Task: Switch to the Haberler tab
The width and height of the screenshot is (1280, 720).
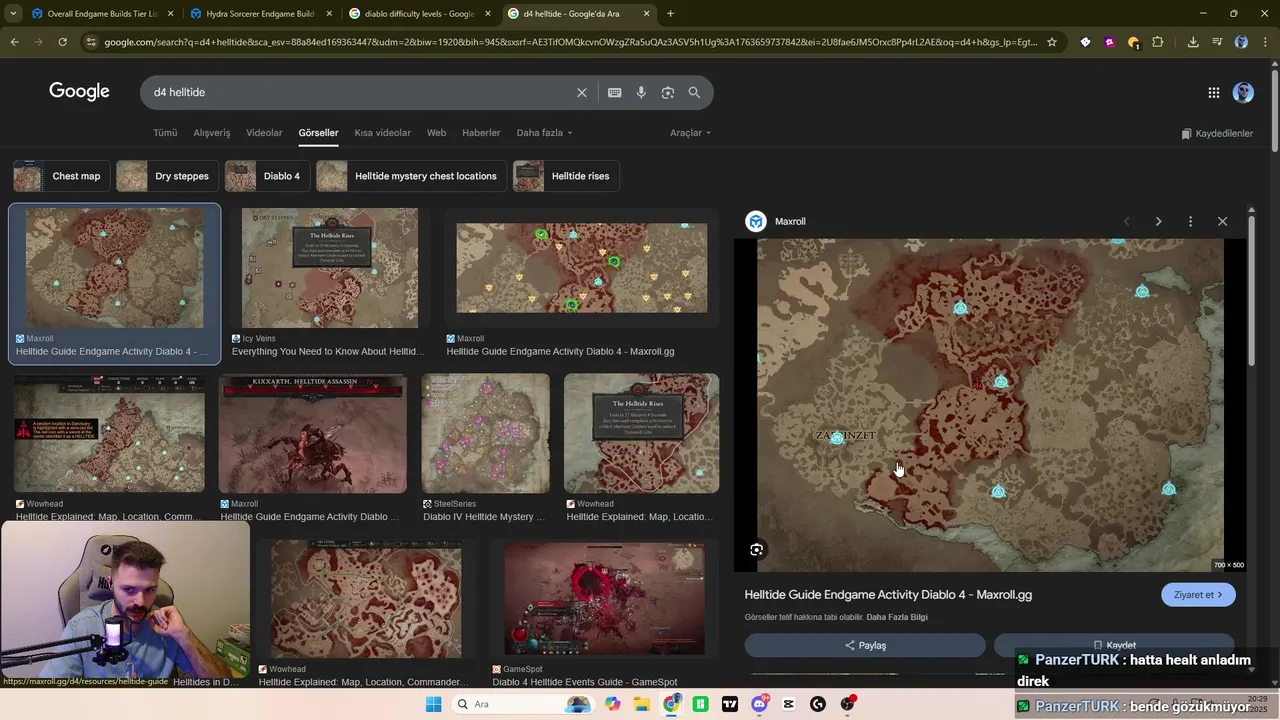Action: pos(481,133)
